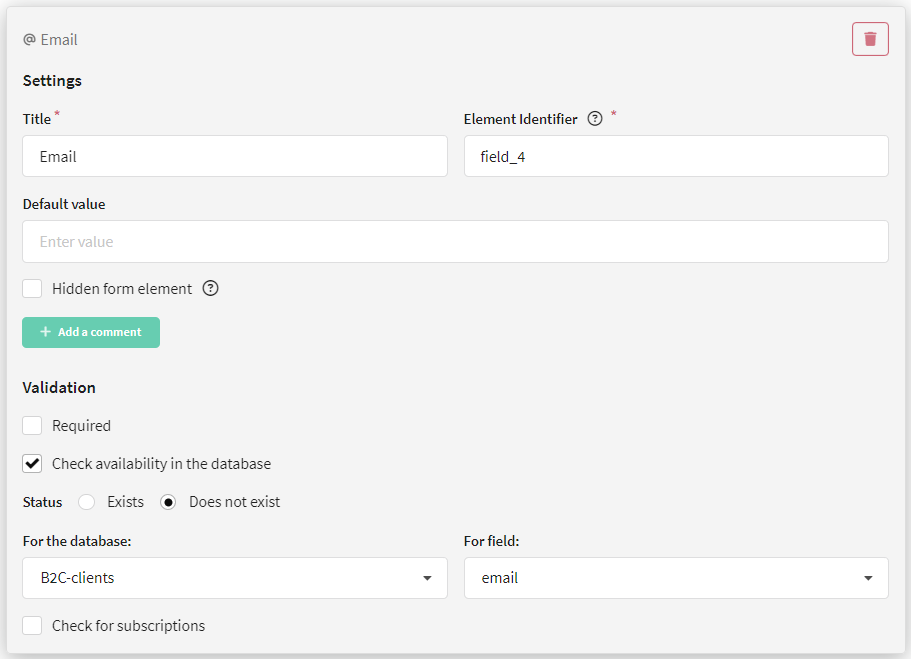
Task: Click the plus icon on Add a comment
Action: (45, 331)
